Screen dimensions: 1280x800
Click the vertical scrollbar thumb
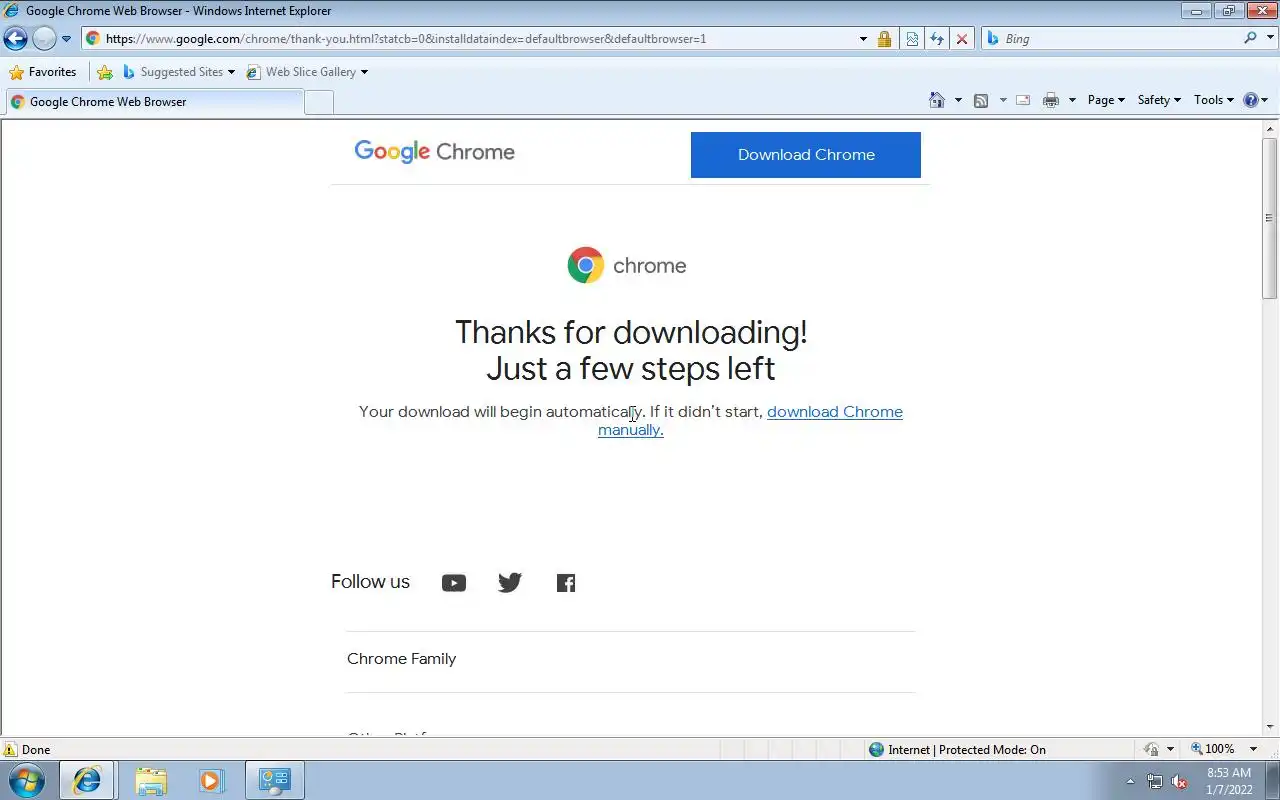pos(1270,217)
